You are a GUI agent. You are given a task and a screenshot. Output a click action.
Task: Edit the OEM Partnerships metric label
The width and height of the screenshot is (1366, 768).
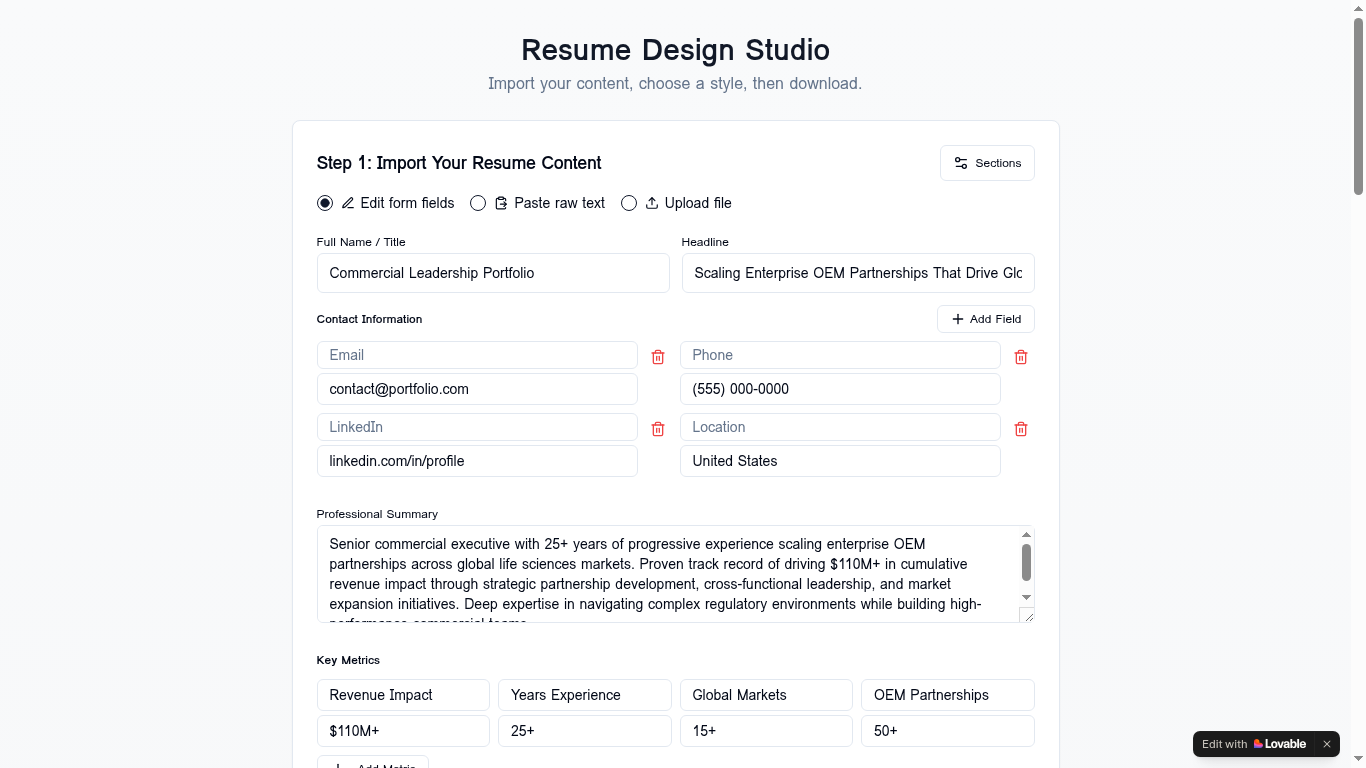(948, 695)
